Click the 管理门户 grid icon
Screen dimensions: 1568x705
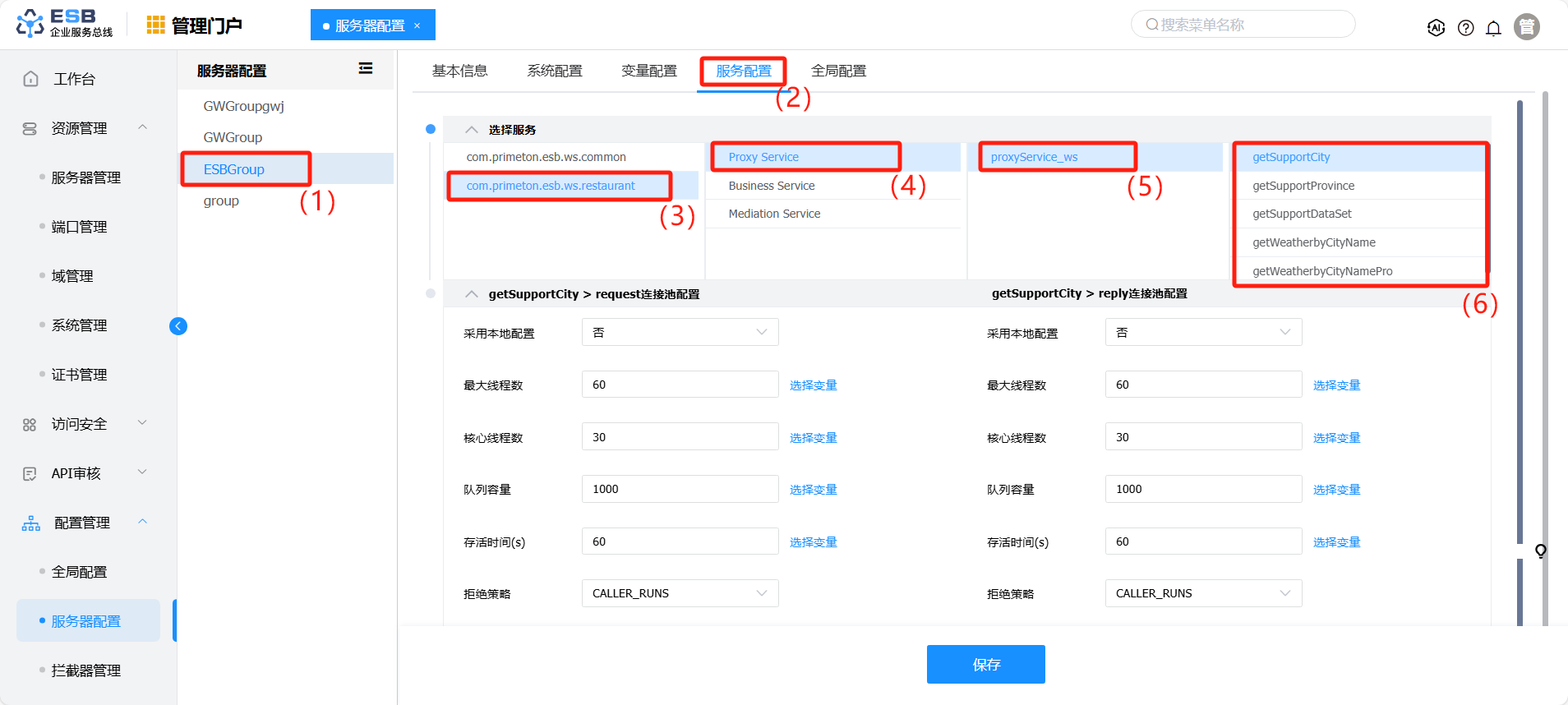pyautogui.click(x=155, y=25)
